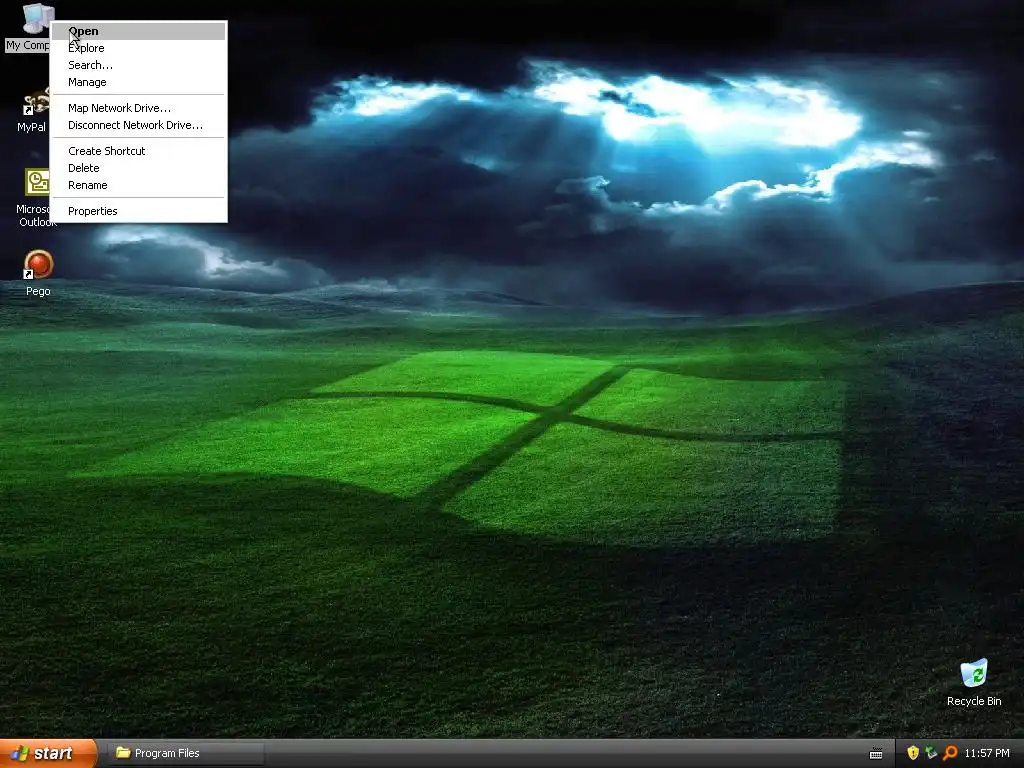Choose Open in the context menu
This screenshot has height=768, width=1024.
tap(138, 31)
